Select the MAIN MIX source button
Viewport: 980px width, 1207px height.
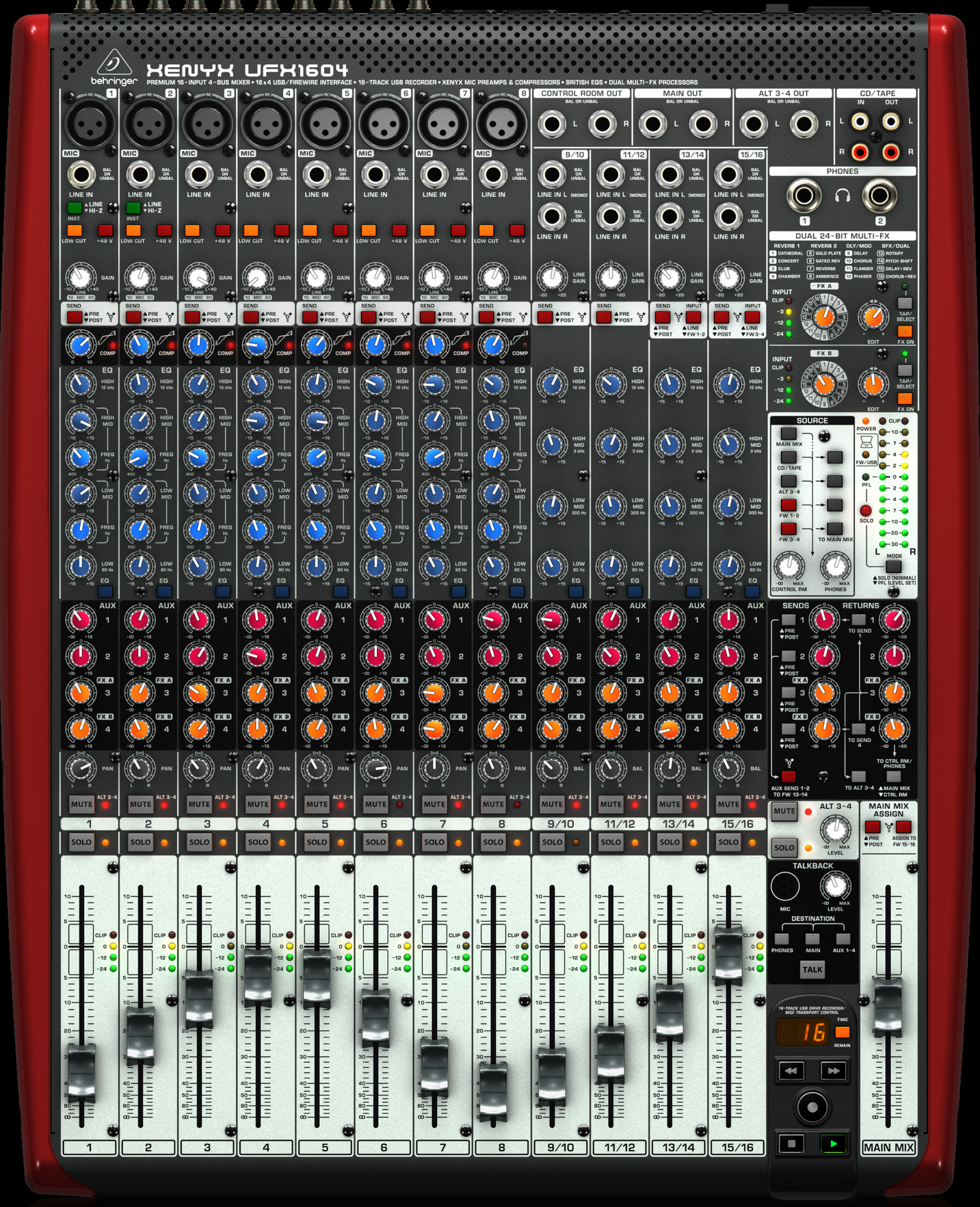(789, 434)
